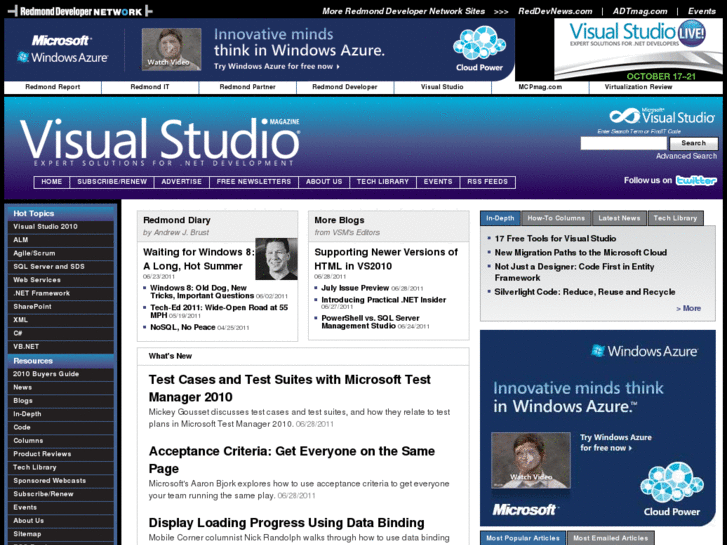Open Redmond Report site tab

[x=53, y=87]
